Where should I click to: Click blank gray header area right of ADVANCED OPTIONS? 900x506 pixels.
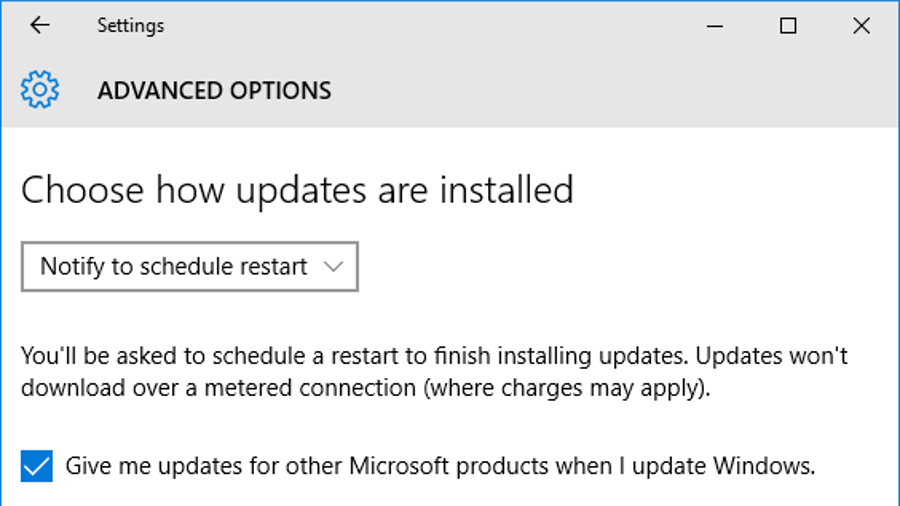[614, 91]
